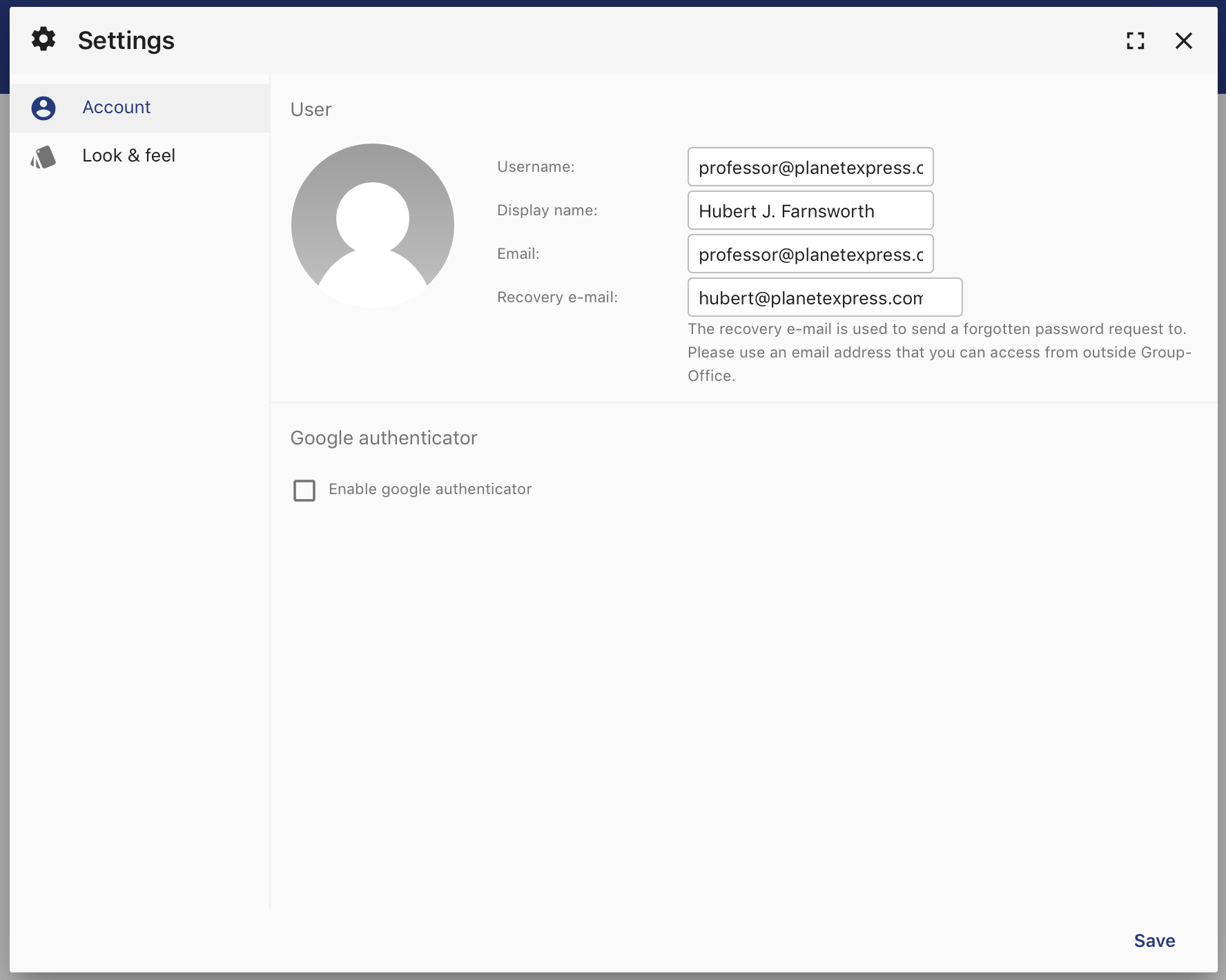1226x980 pixels.
Task: Click the 'Settings' dialog title text
Action: 126,41
